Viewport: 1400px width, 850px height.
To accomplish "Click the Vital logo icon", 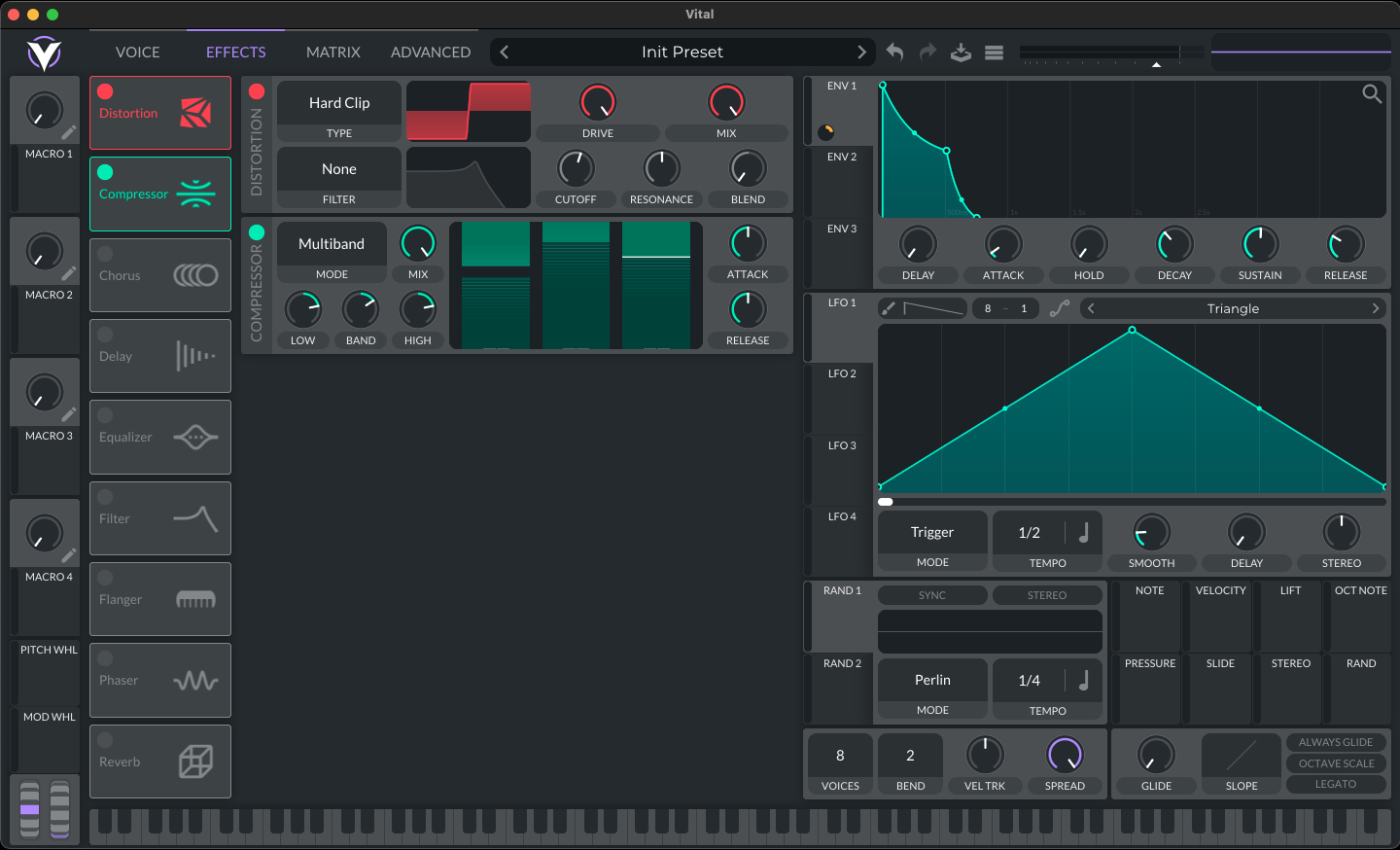I will pyautogui.click(x=44, y=53).
